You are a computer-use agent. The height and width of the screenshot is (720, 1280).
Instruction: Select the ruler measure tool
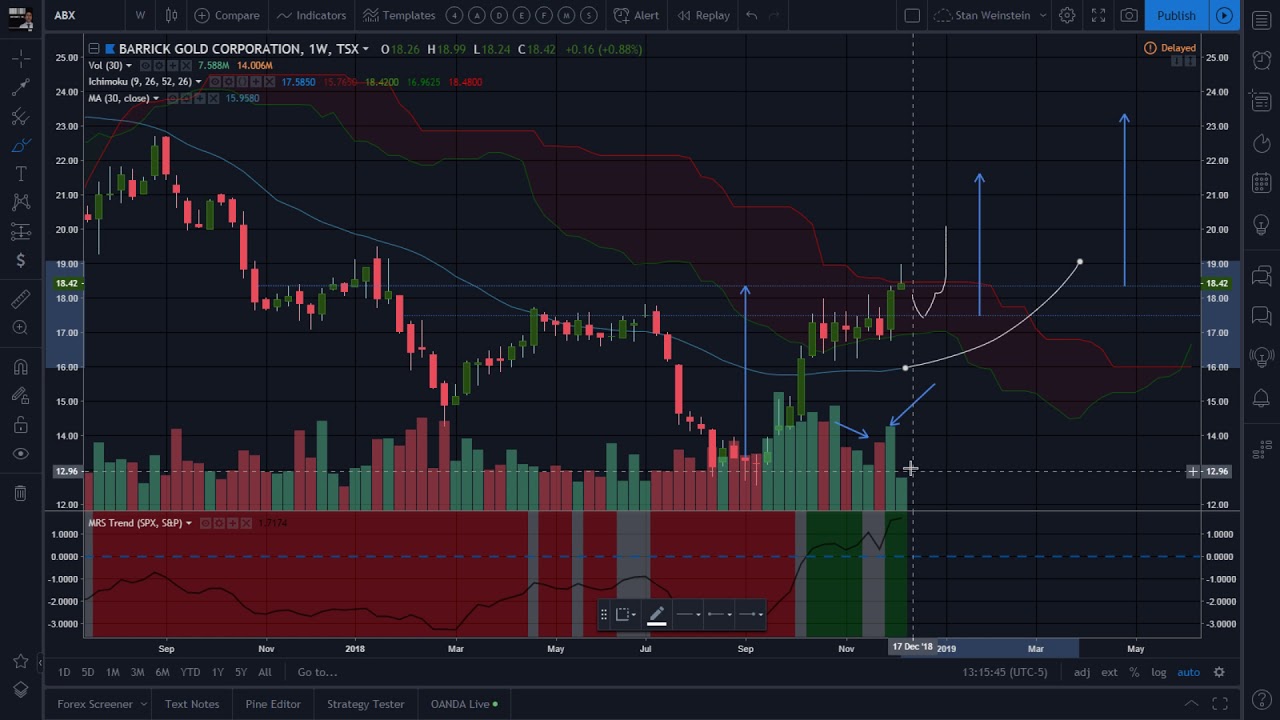20,299
